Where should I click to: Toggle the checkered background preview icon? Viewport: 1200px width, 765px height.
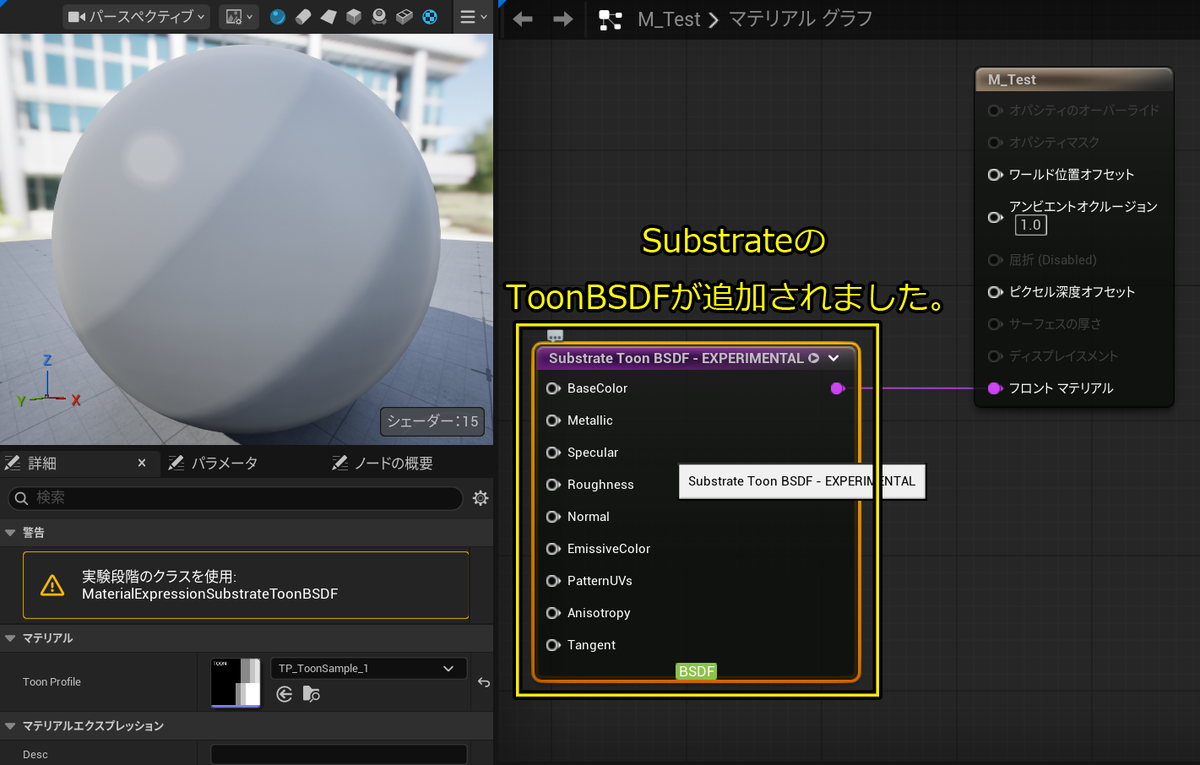point(429,17)
